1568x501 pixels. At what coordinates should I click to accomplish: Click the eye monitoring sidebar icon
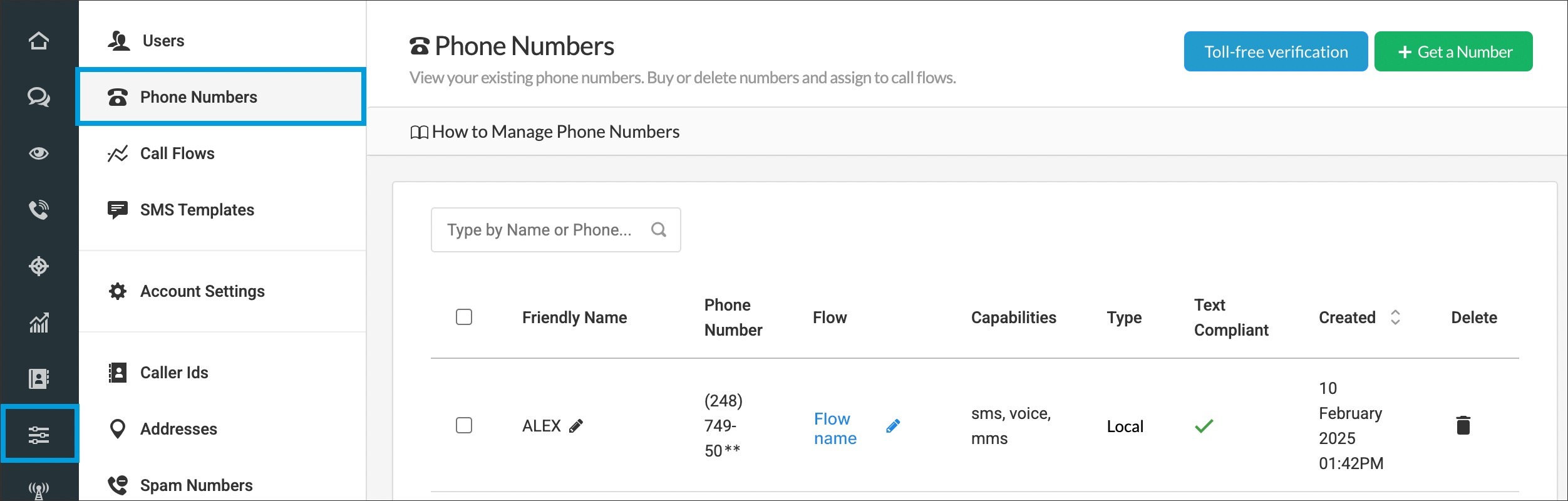(x=39, y=153)
